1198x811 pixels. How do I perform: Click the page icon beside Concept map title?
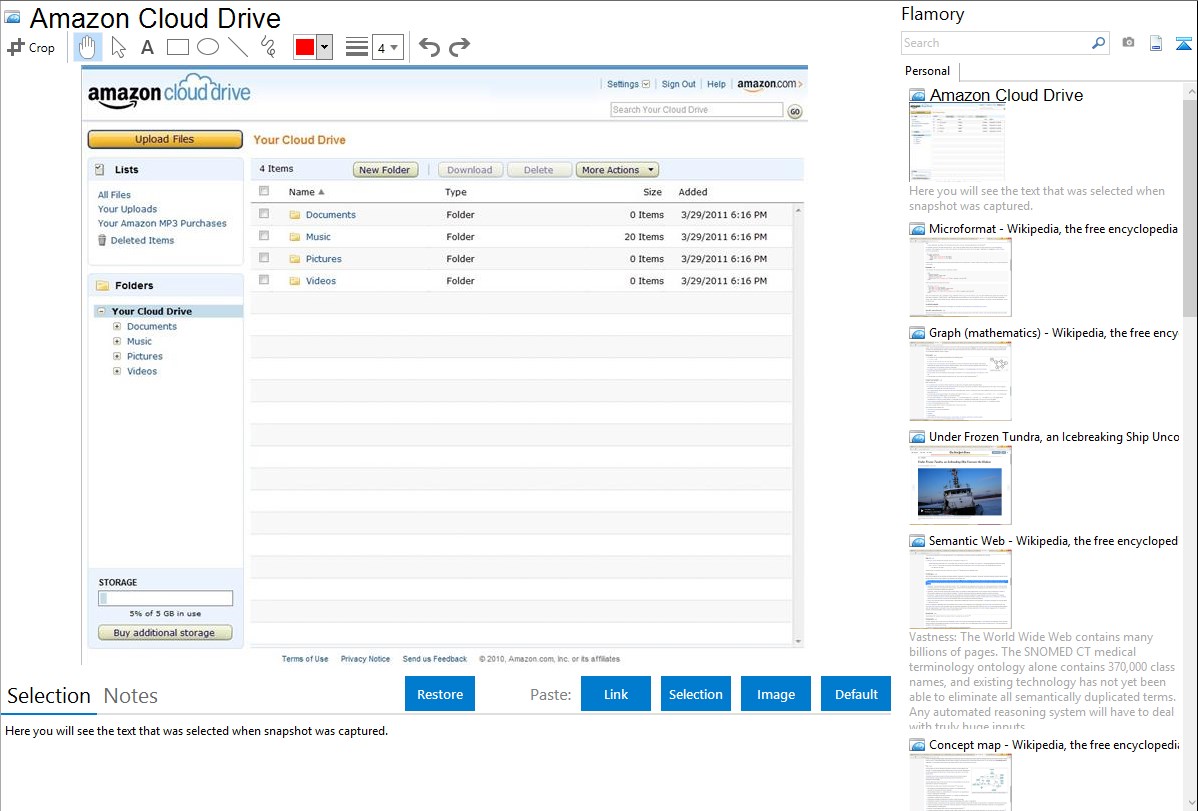(x=917, y=745)
